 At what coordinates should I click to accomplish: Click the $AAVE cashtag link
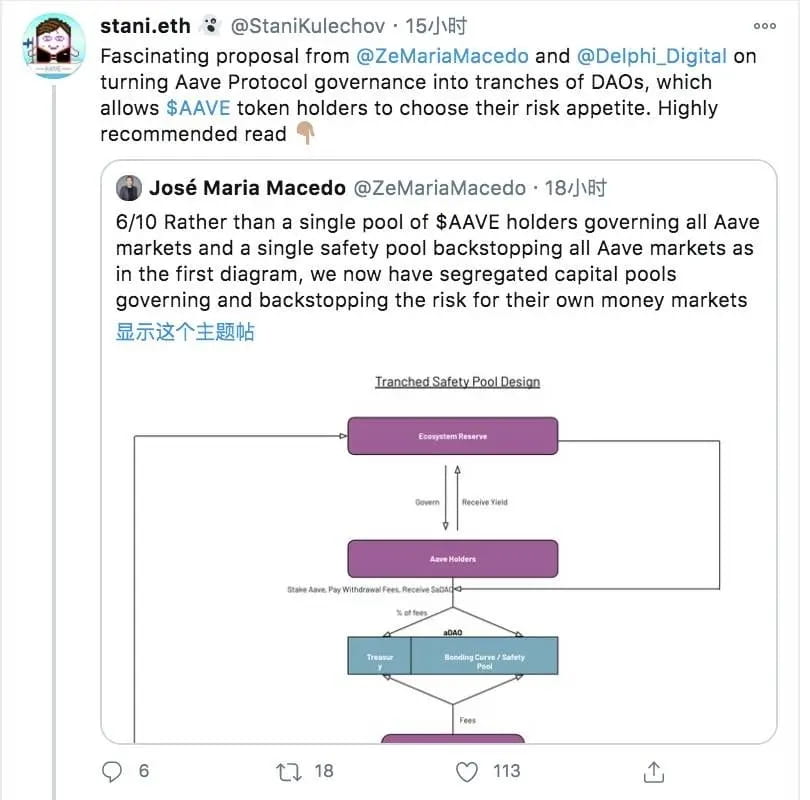coord(199,108)
